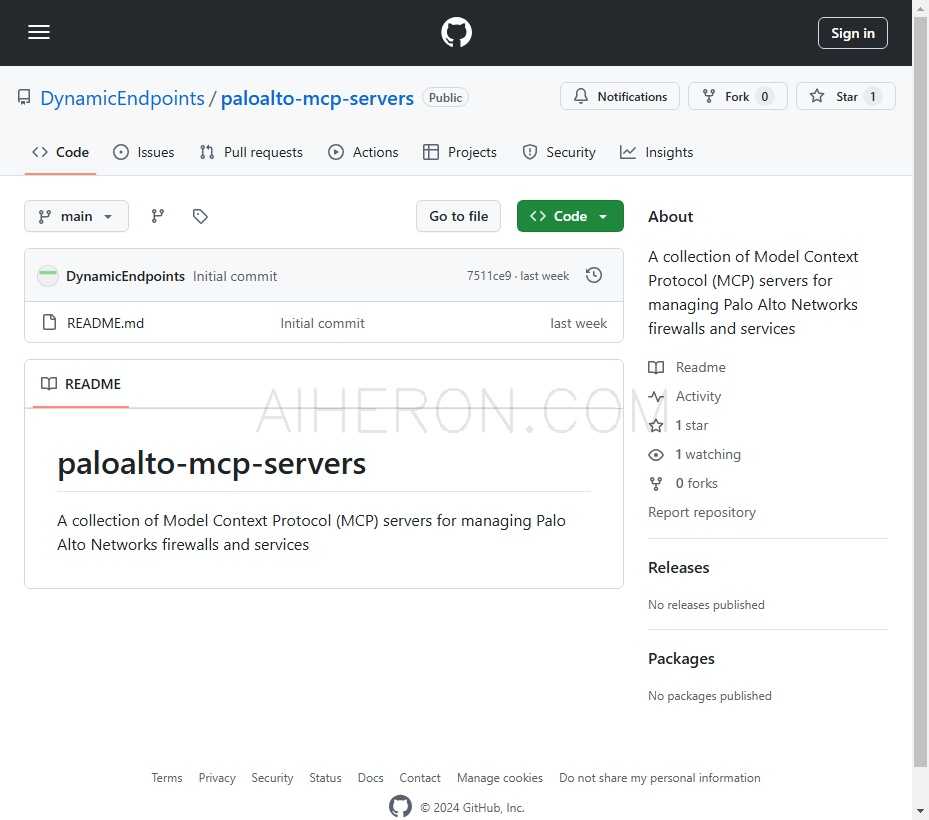Click Manage cookies in the footer

500,778
